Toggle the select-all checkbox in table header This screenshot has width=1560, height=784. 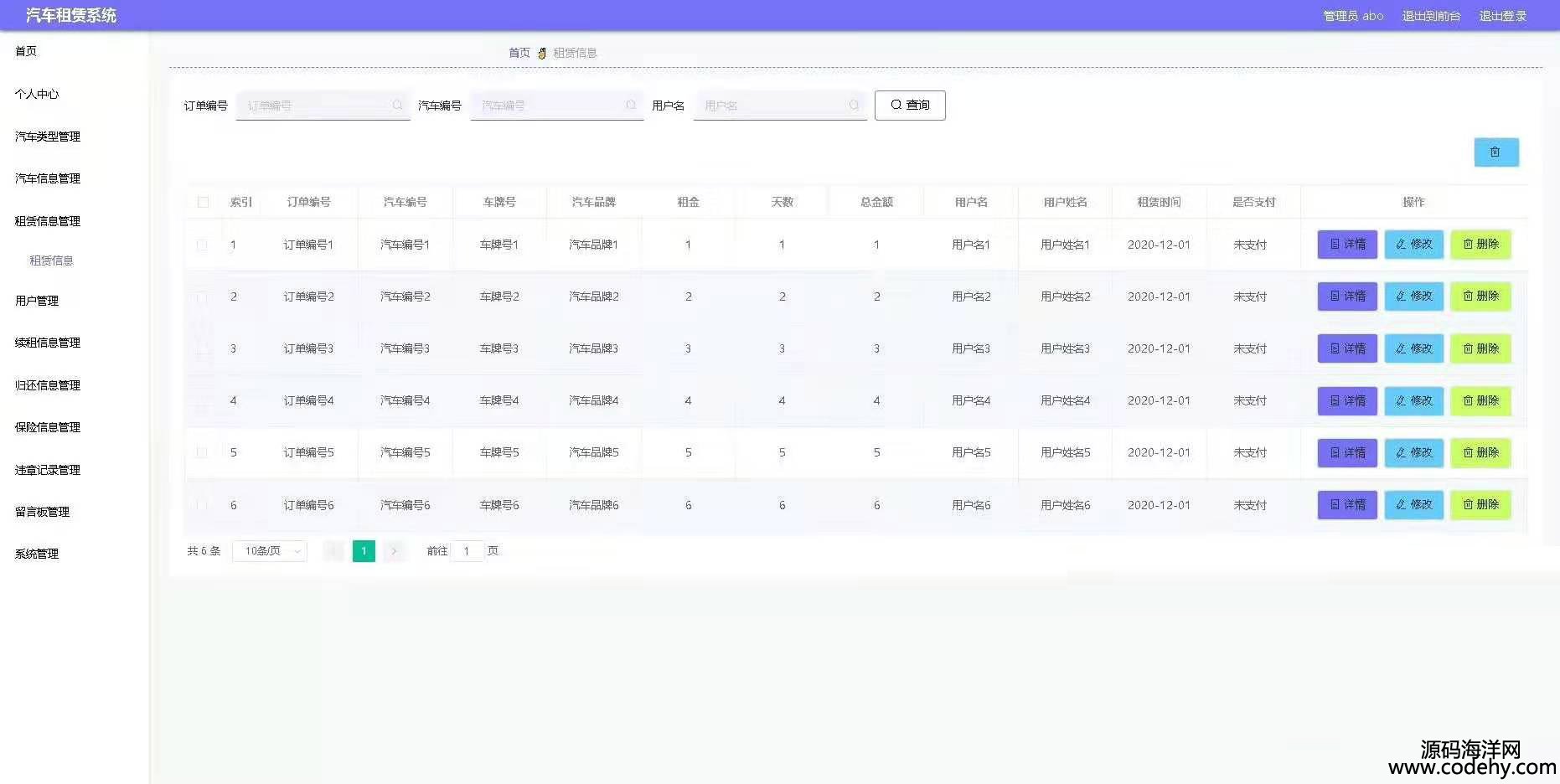203,202
